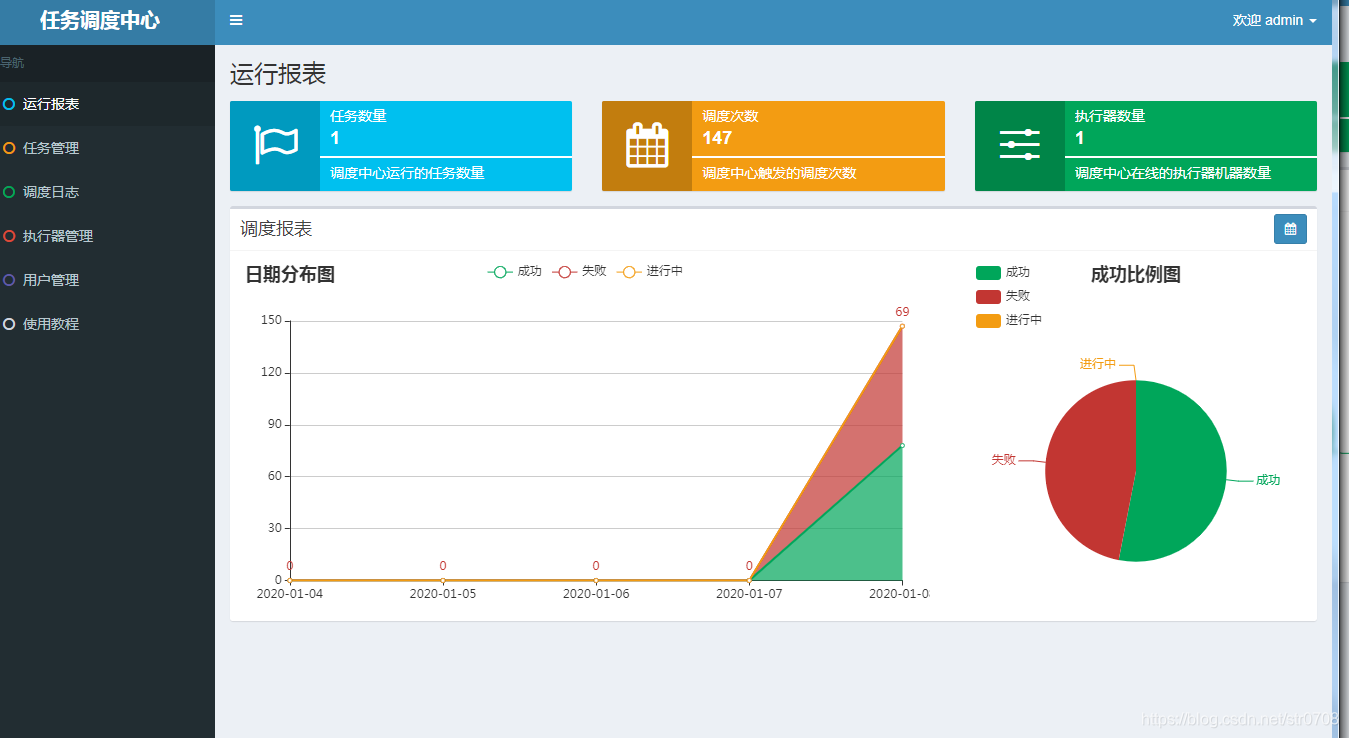1349x738 pixels.
Task: Click the orange circle icon beside 任务管理
Action: click(9, 148)
